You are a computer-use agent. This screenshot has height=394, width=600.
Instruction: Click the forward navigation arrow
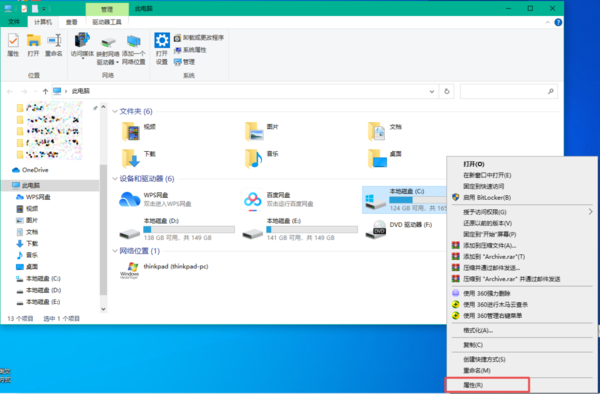click(24, 91)
